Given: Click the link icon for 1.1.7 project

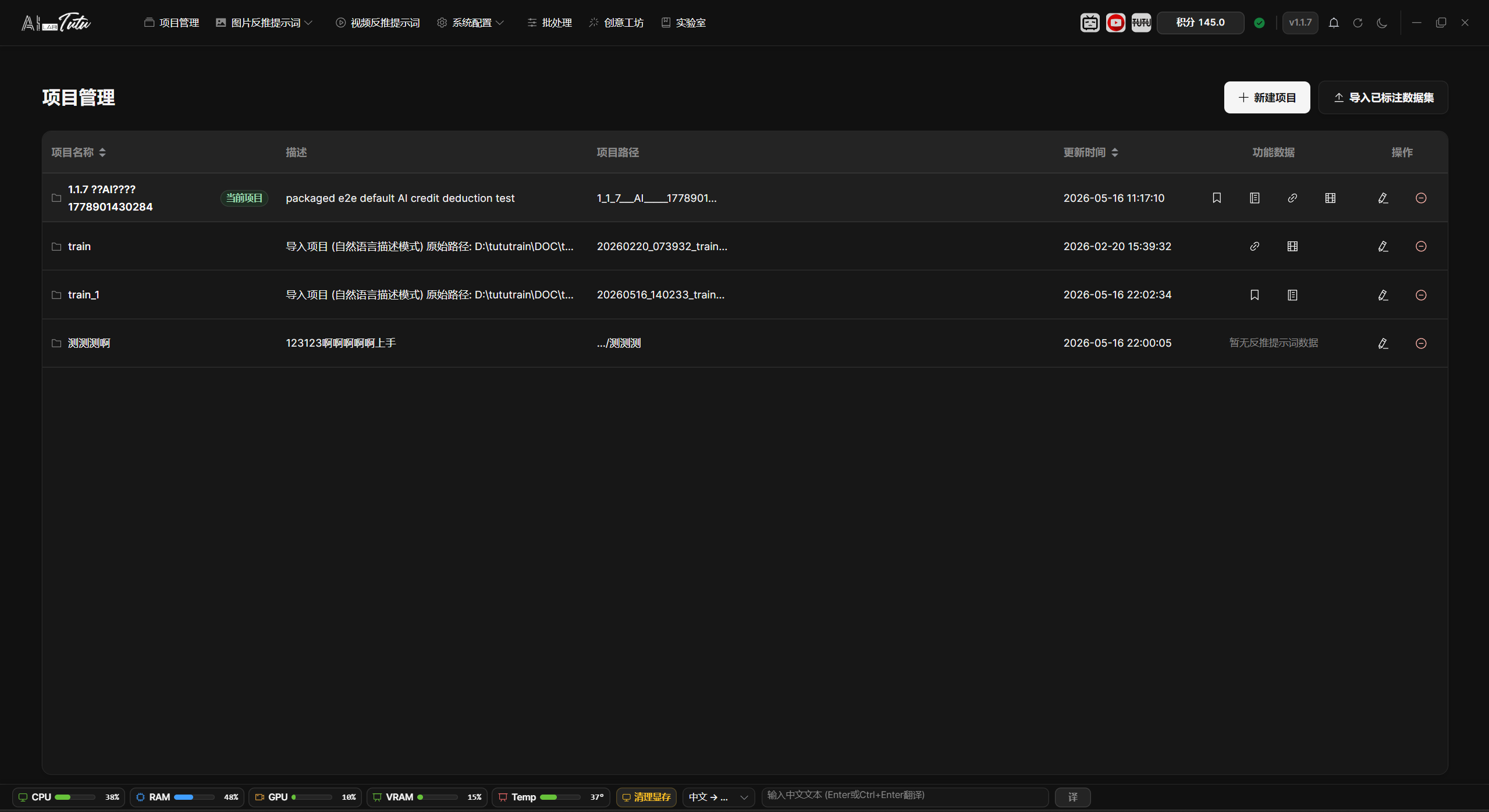Looking at the screenshot, I should [1292, 198].
